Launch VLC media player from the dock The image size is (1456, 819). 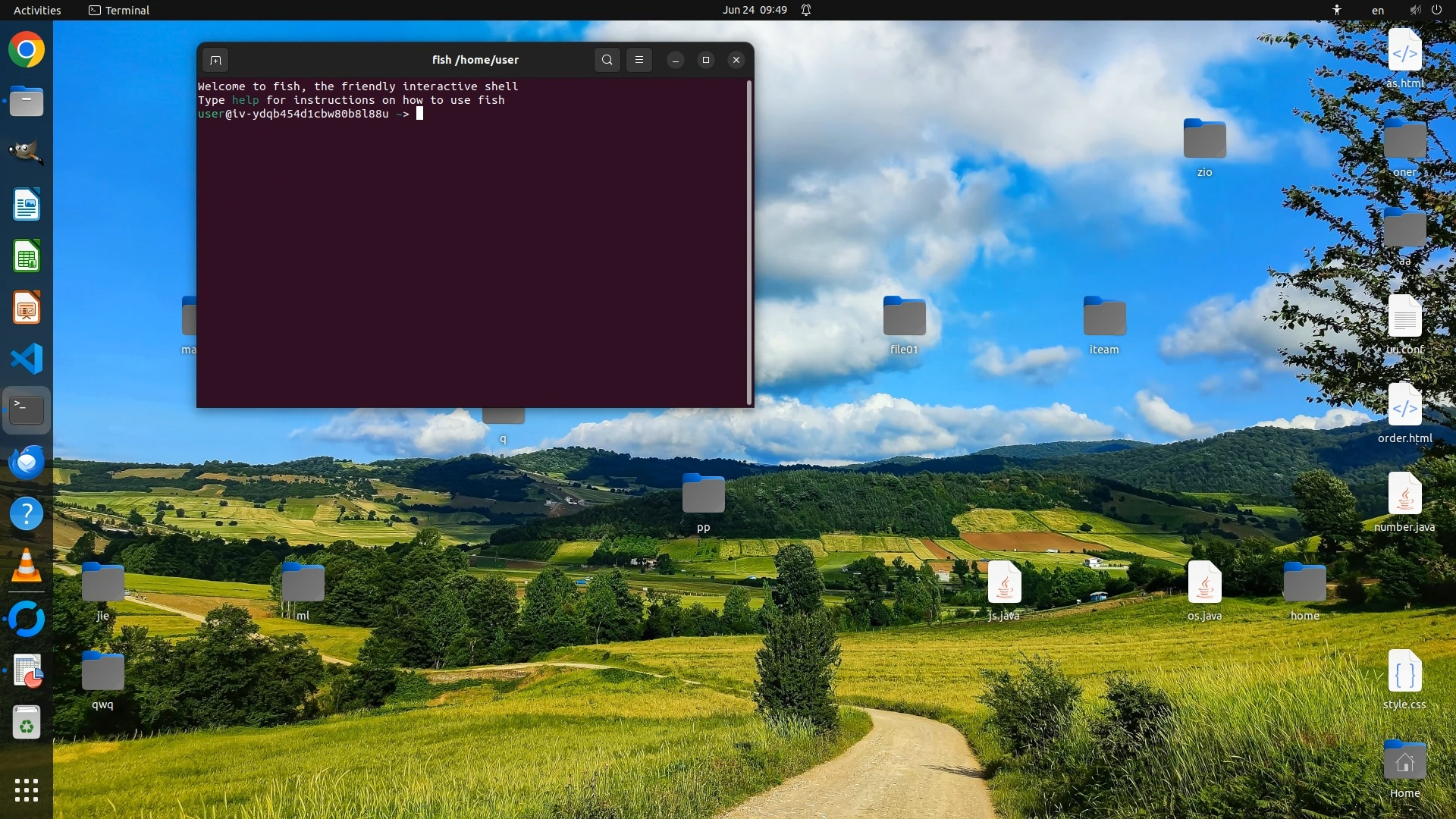(x=27, y=566)
